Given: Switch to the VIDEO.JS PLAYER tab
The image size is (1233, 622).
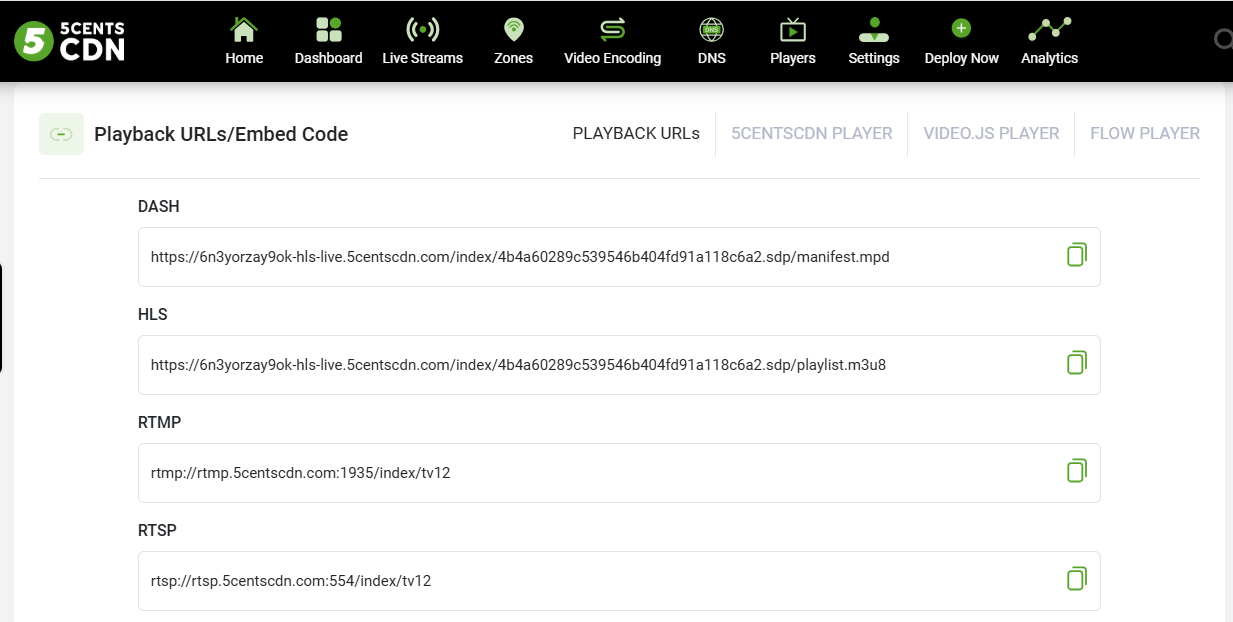Looking at the screenshot, I should (x=991, y=133).
